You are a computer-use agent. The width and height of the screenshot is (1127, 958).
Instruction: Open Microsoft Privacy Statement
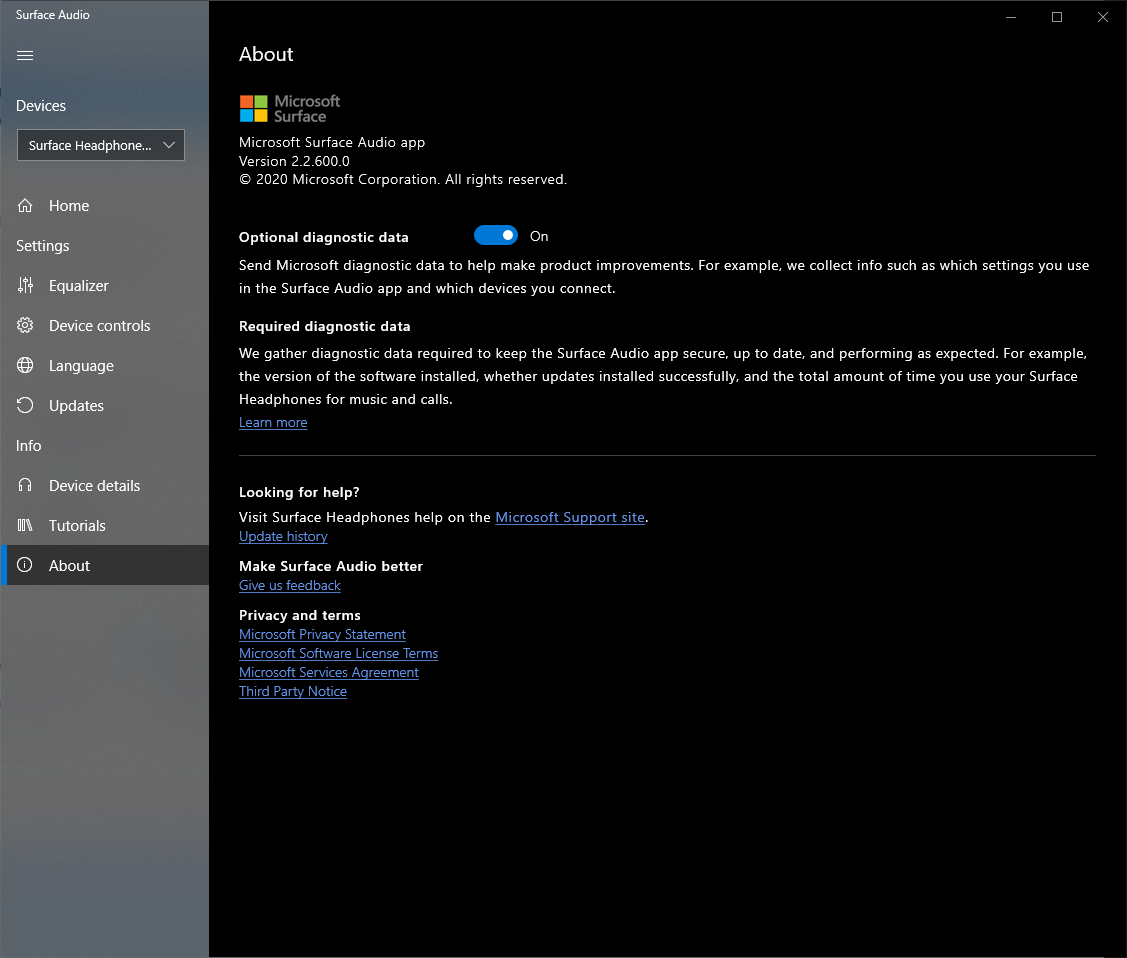coord(322,635)
